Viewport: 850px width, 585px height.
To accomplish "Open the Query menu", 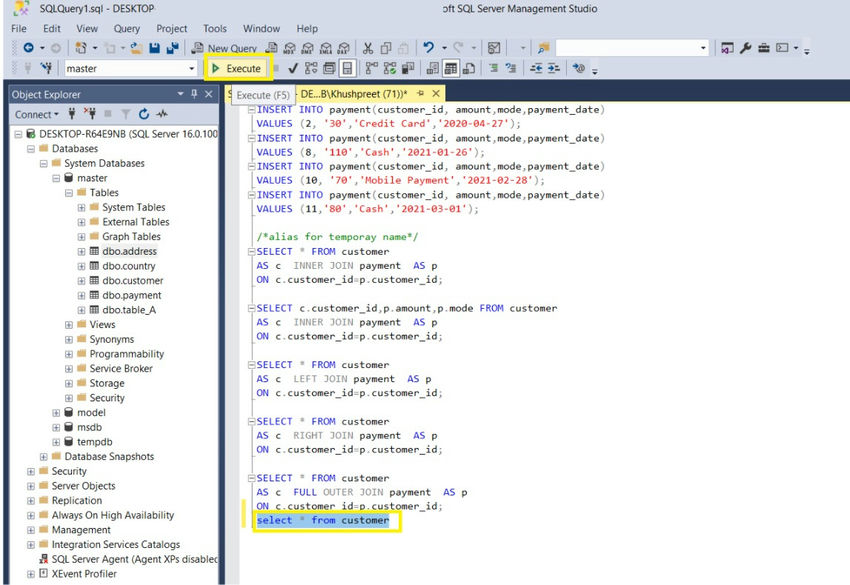I will 127,29.
